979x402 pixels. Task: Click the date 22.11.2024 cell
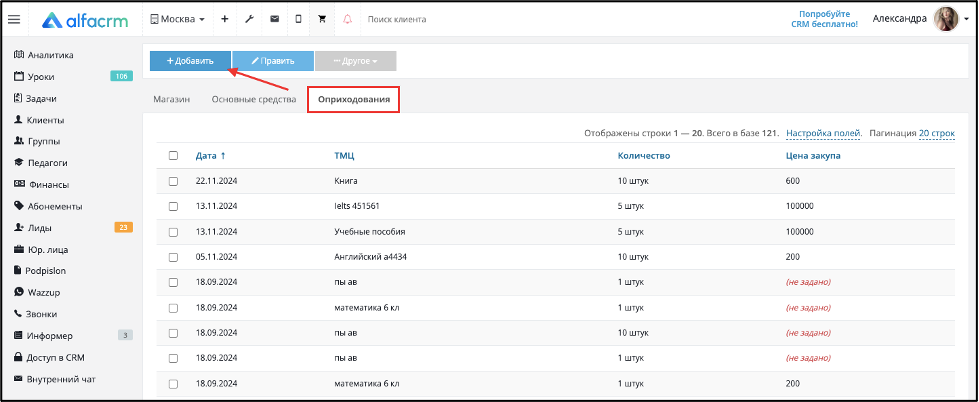[x=217, y=181]
